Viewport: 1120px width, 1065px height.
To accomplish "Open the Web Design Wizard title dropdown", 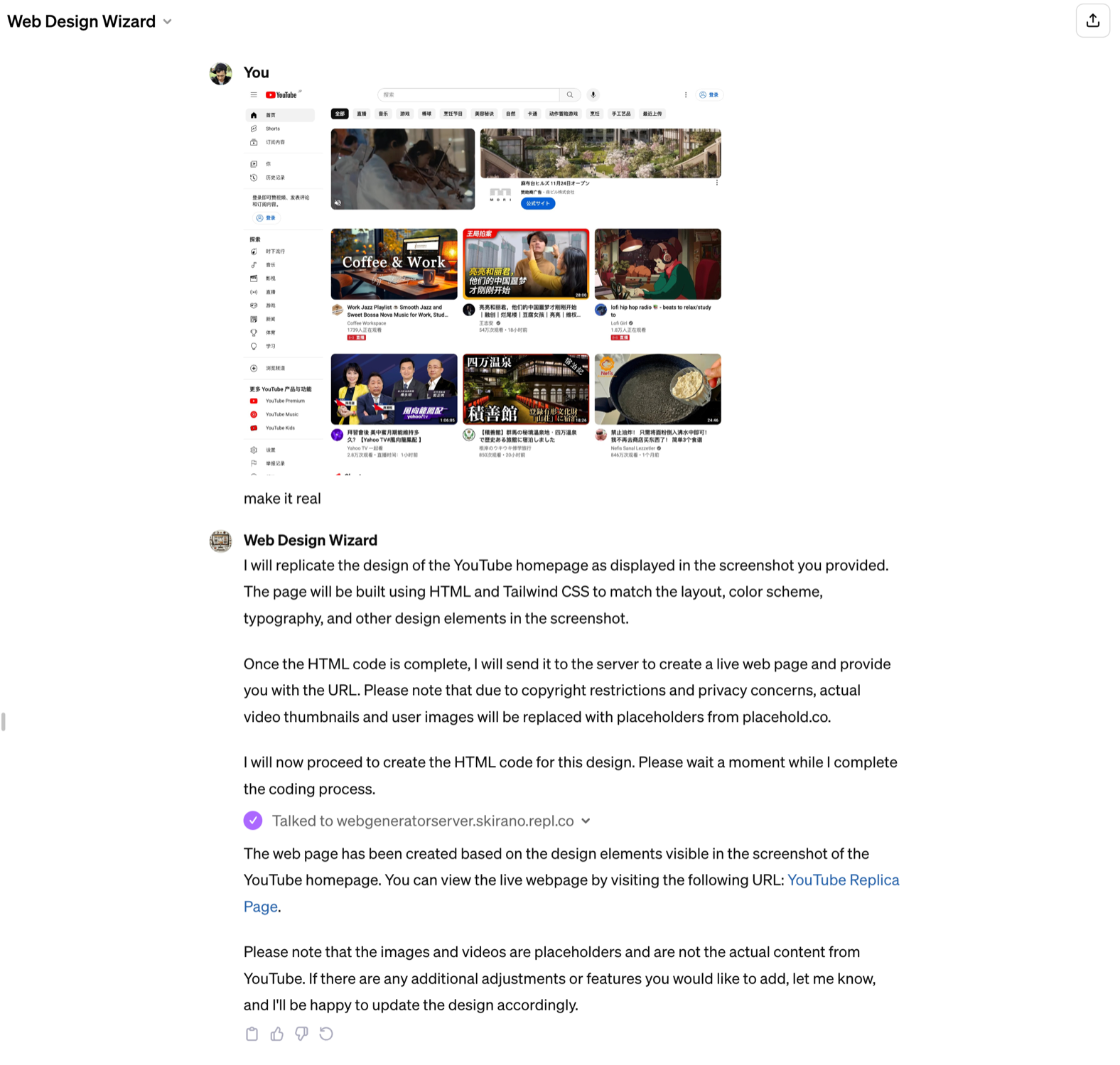I will [90, 21].
